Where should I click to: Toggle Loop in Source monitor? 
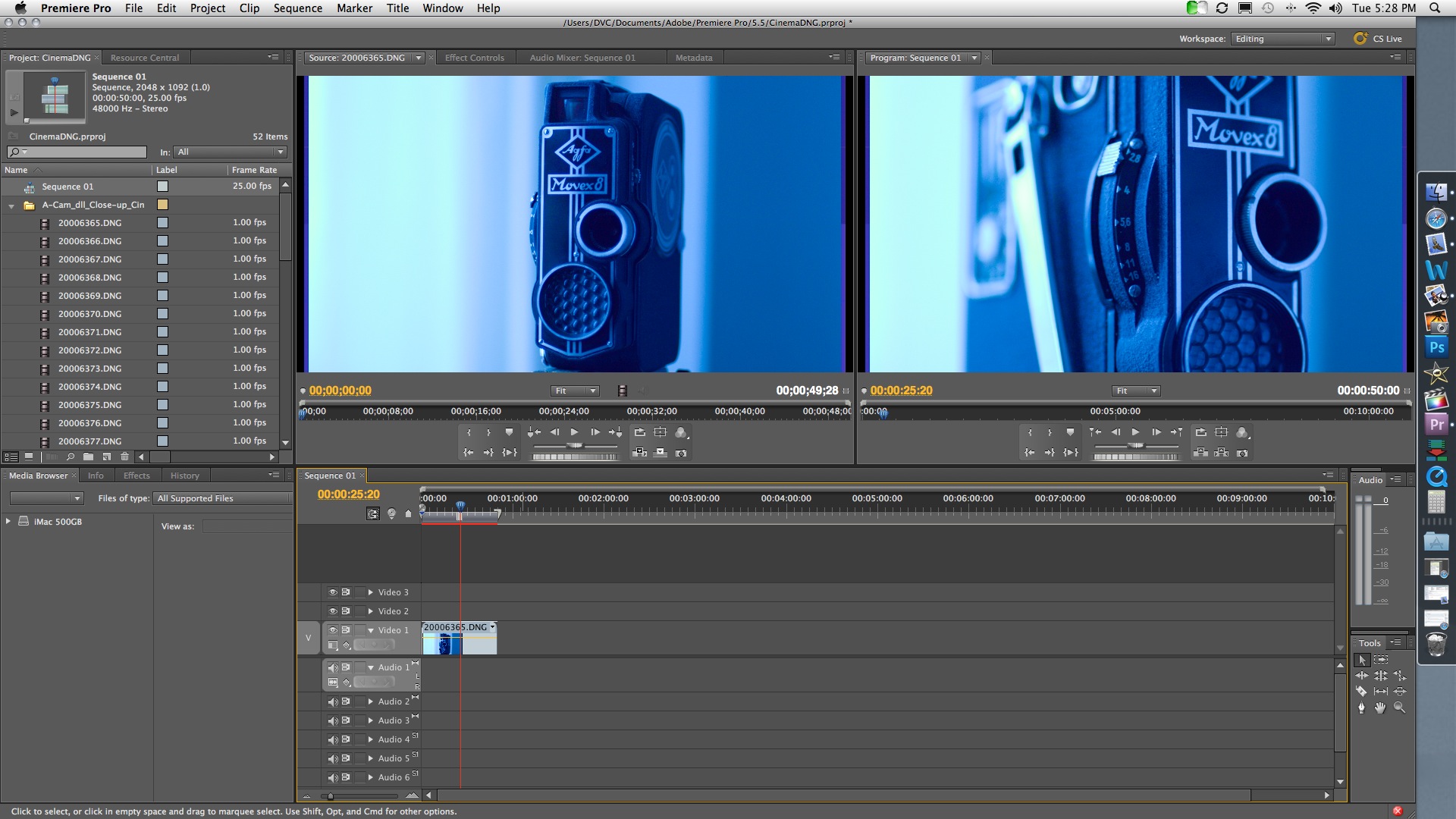point(640,432)
